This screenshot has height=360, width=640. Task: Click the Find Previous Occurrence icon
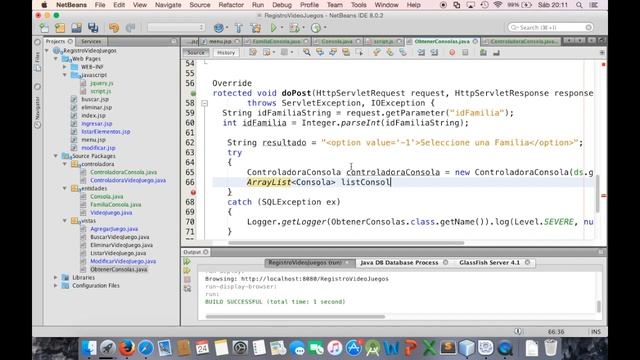[x=320, y=52]
